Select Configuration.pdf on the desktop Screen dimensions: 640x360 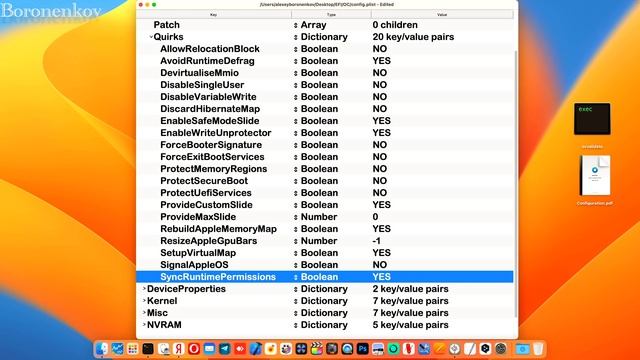(595, 176)
